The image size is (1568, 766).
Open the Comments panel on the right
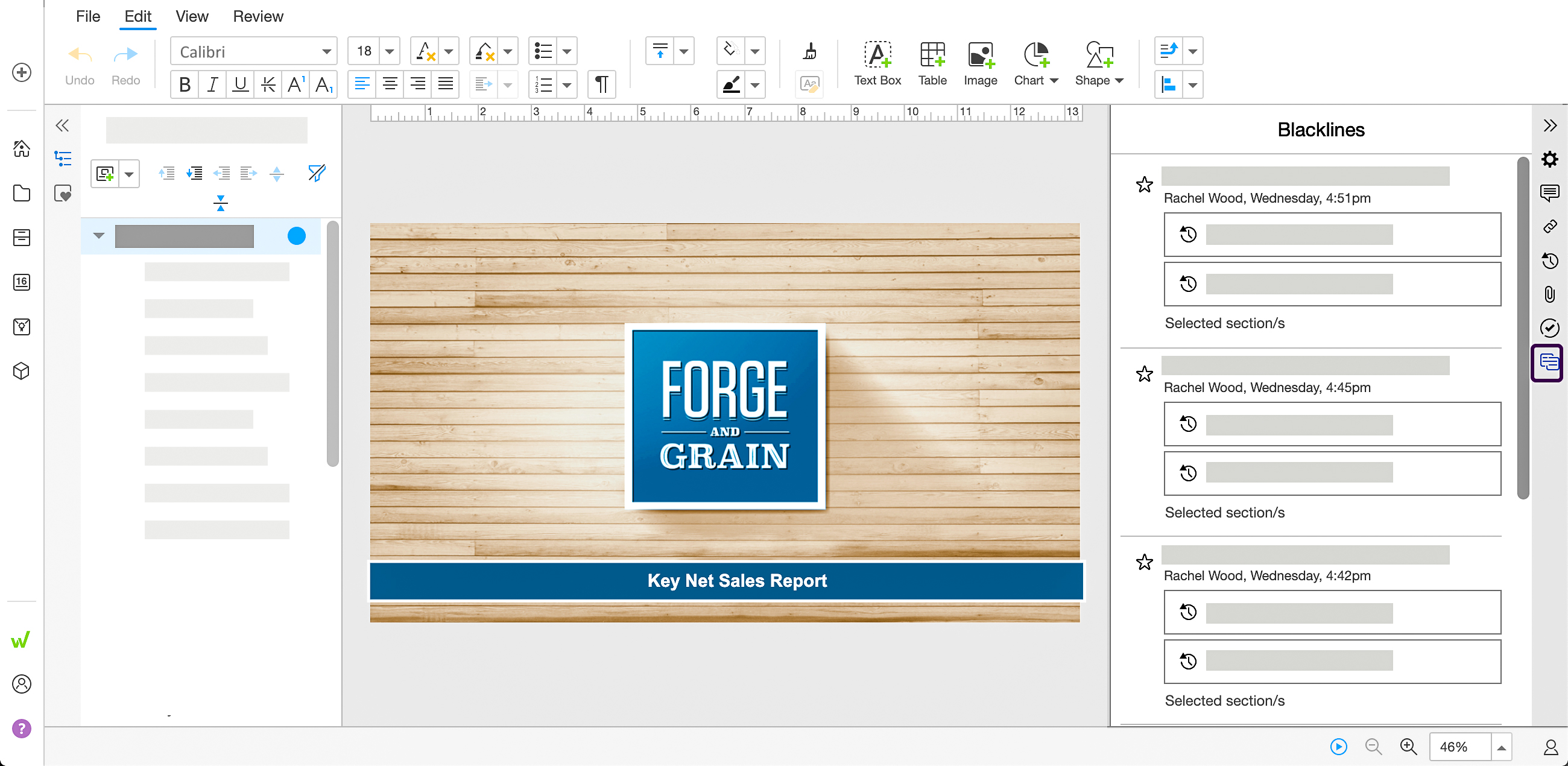[1549, 193]
